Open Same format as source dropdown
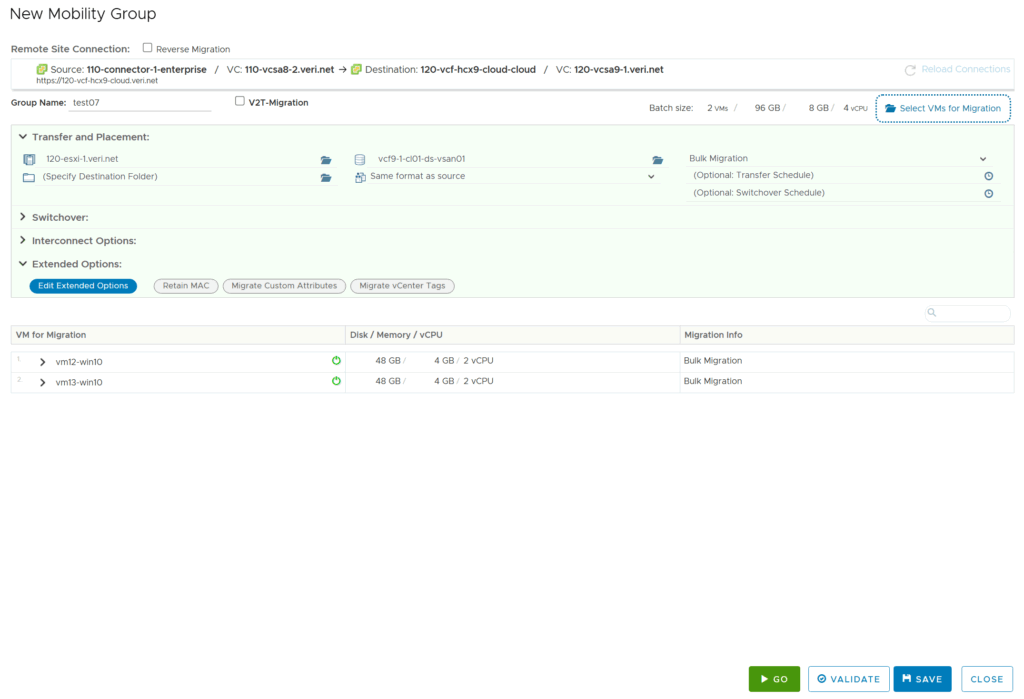1024x699 pixels. point(651,177)
